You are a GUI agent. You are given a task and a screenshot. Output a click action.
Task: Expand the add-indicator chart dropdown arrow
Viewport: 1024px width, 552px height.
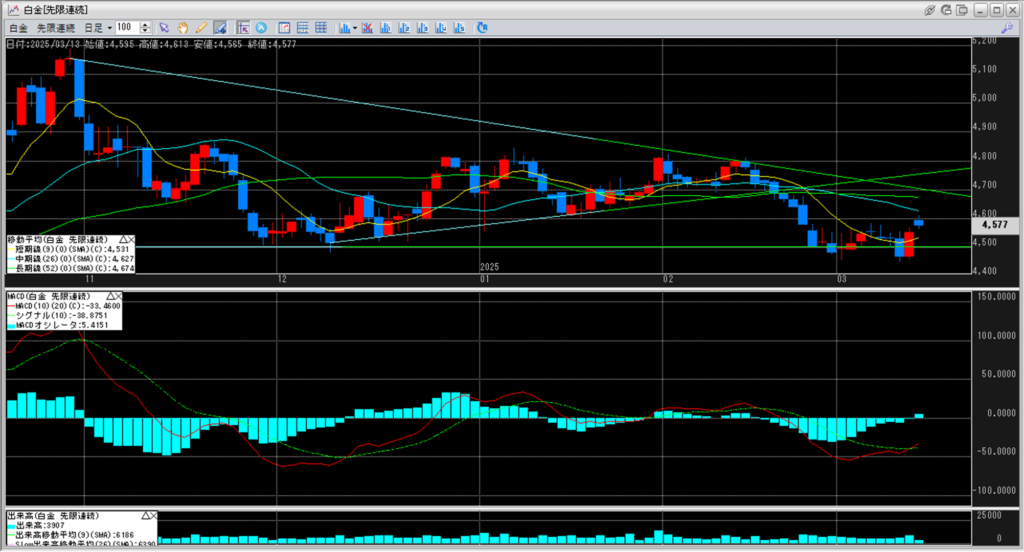tap(353, 27)
